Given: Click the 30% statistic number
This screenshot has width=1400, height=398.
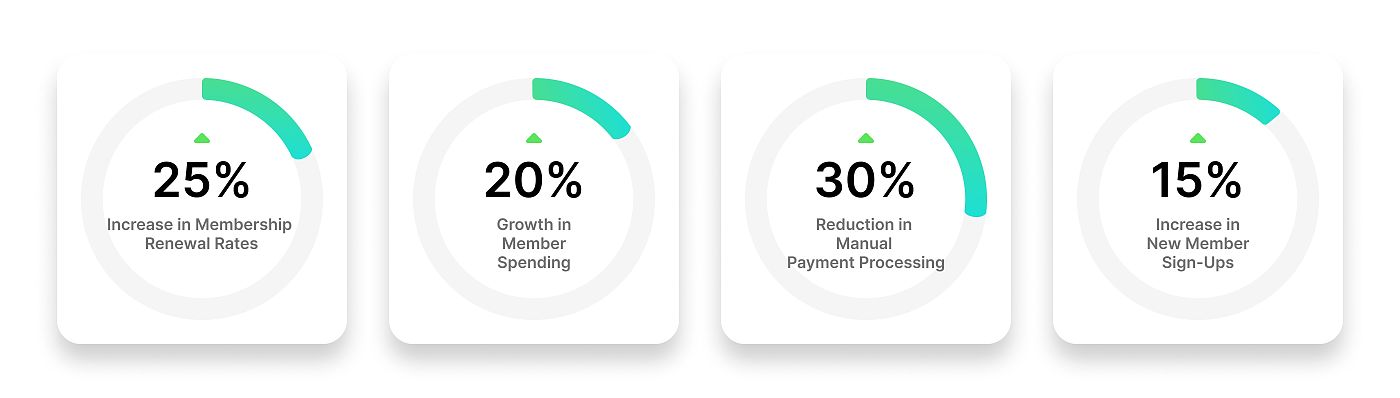Looking at the screenshot, I should pos(866,181).
